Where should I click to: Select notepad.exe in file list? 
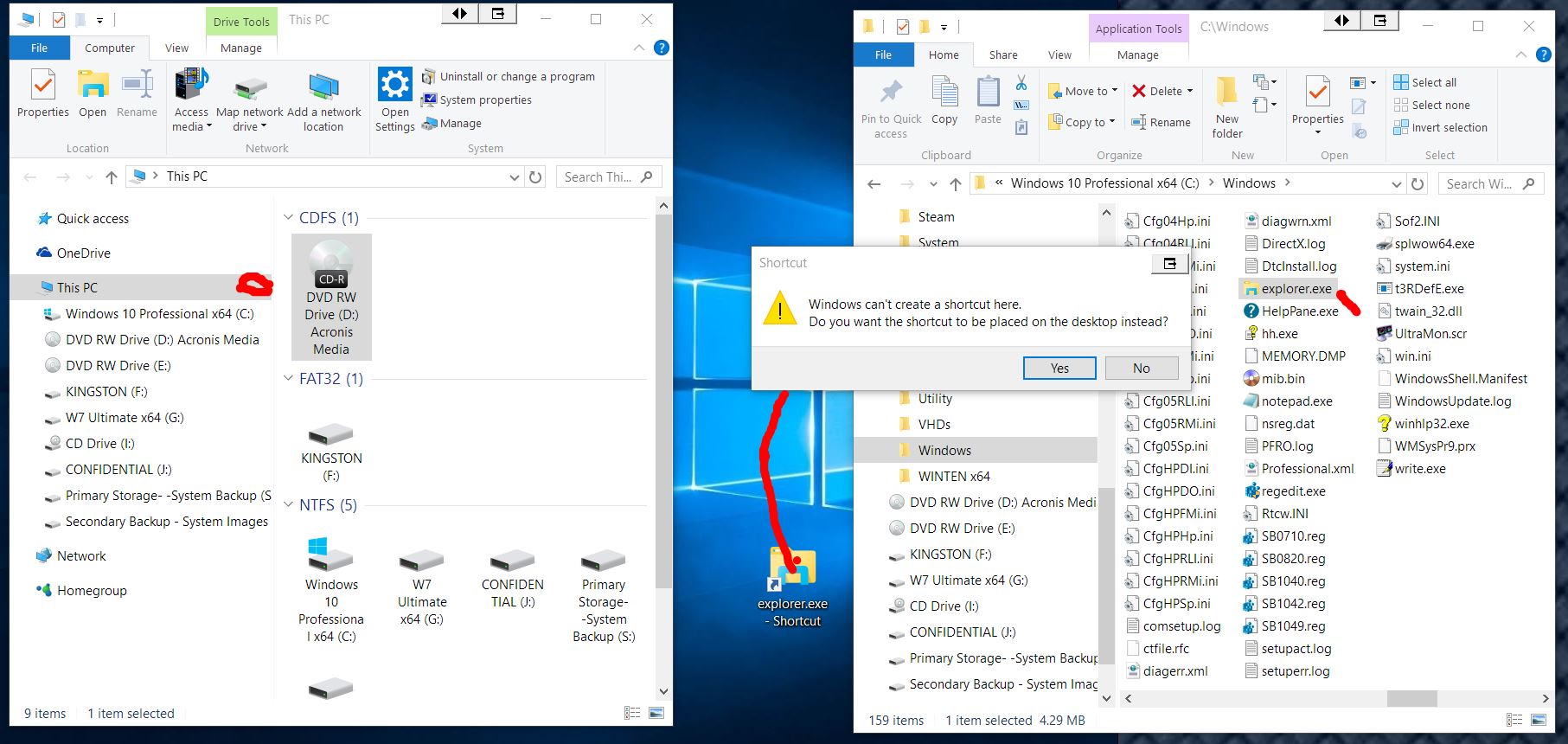[x=1288, y=401]
